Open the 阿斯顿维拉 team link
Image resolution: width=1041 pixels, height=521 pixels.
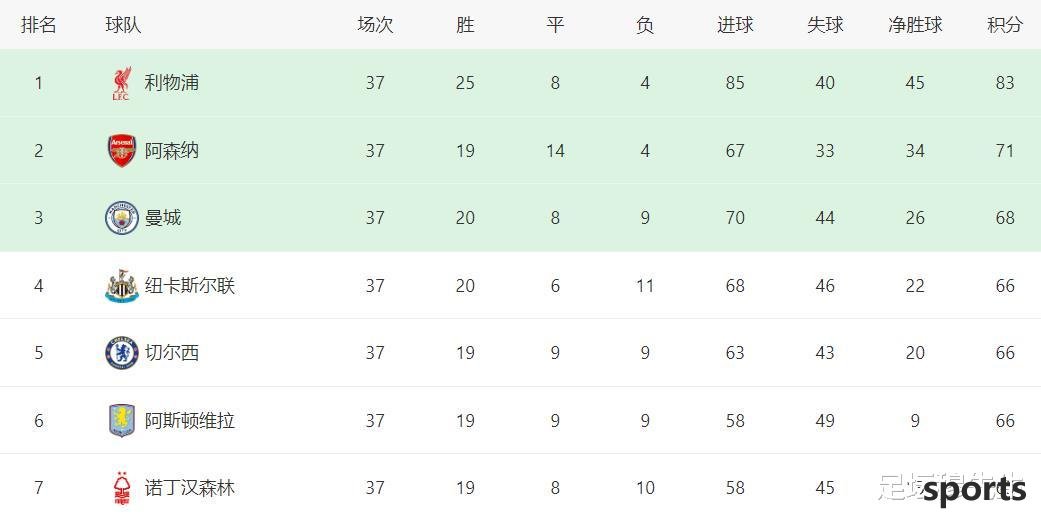(190, 420)
